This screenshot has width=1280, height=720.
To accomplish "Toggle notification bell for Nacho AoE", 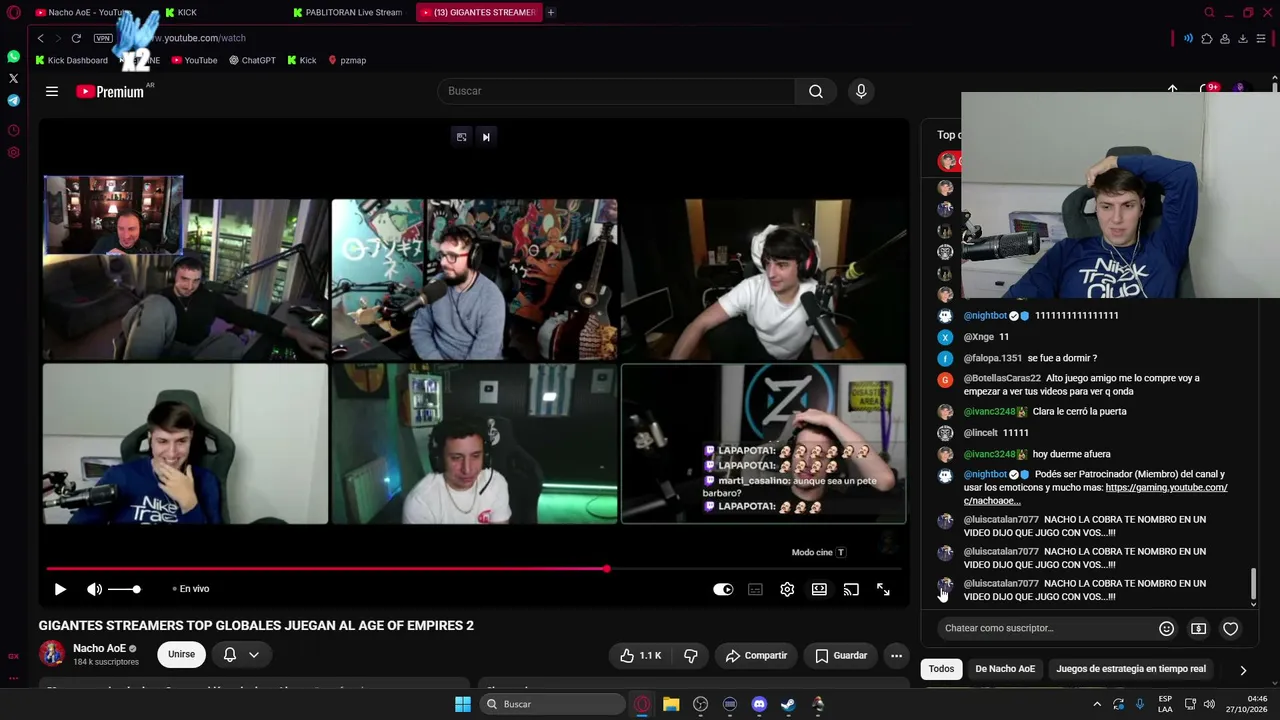I will coord(230,654).
